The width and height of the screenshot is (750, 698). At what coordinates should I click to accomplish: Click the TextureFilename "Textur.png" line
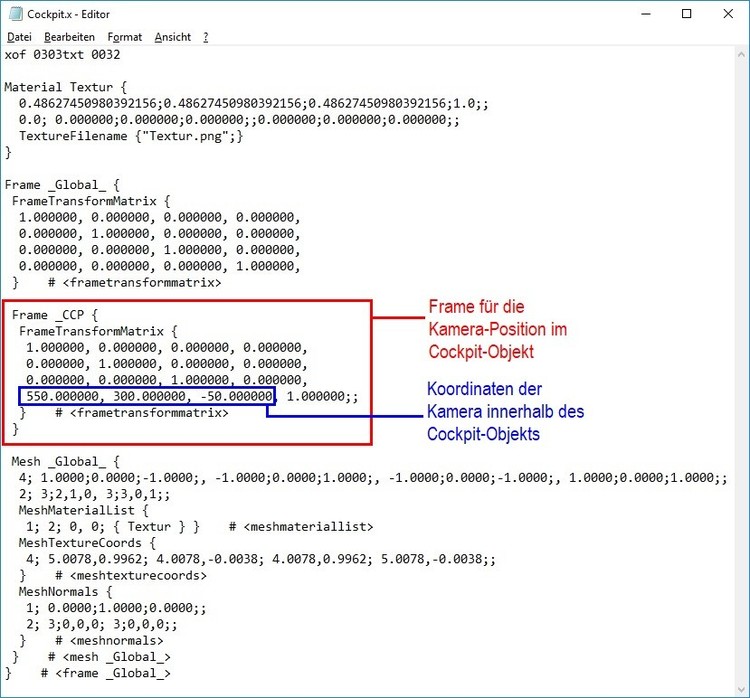coord(131,136)
